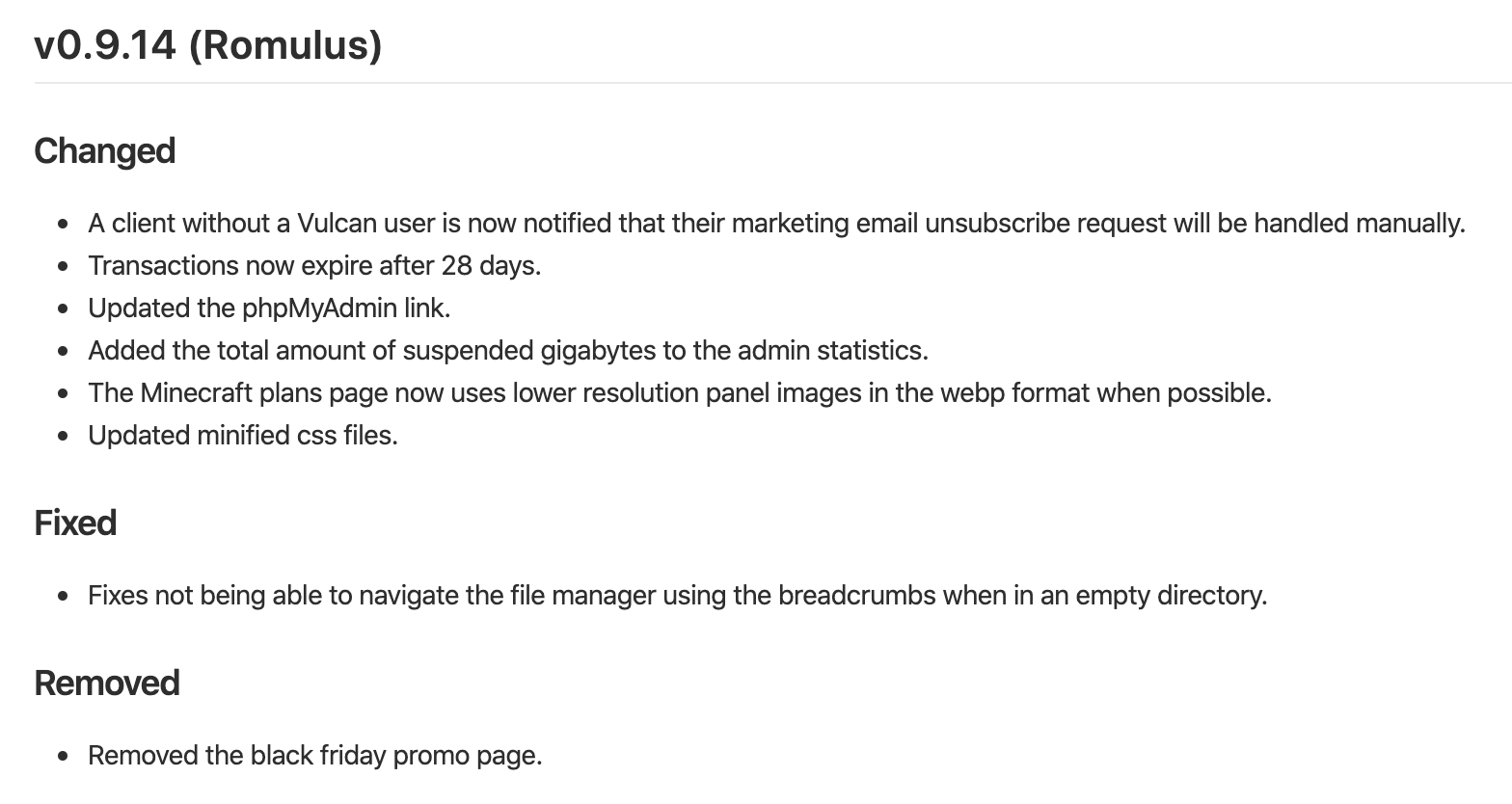Click the 'Updated minified css files' entry

point(243,436)
